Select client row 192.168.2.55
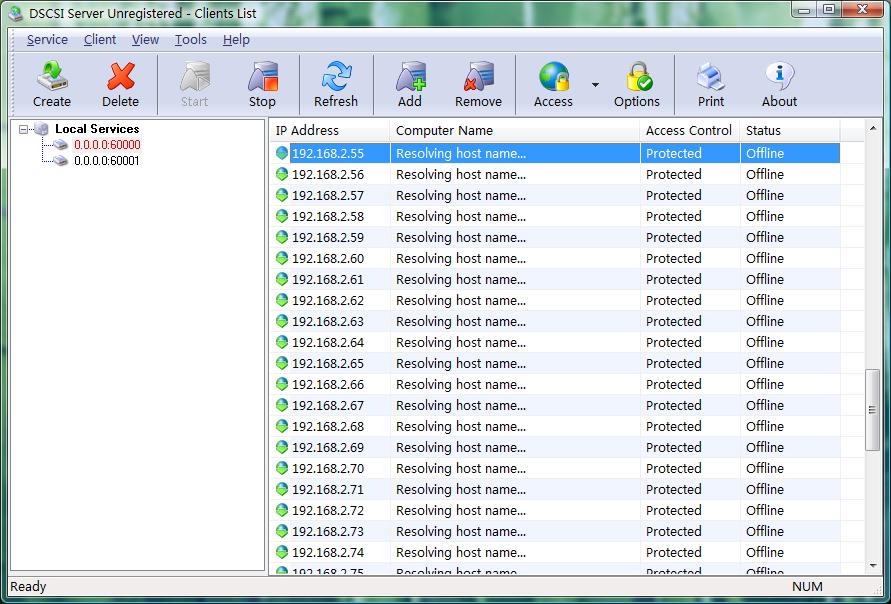The image size is (891, 604). (555, 153)
